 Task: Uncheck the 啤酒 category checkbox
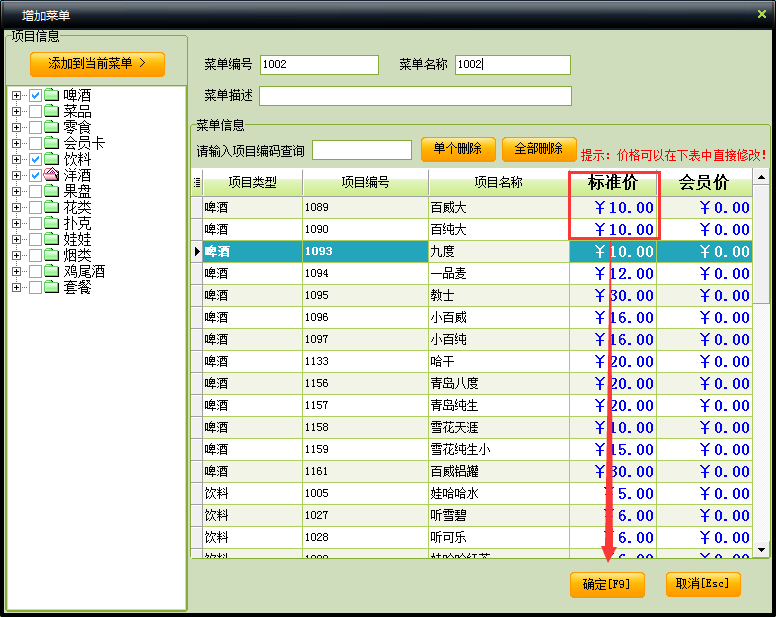pos(35,95)
